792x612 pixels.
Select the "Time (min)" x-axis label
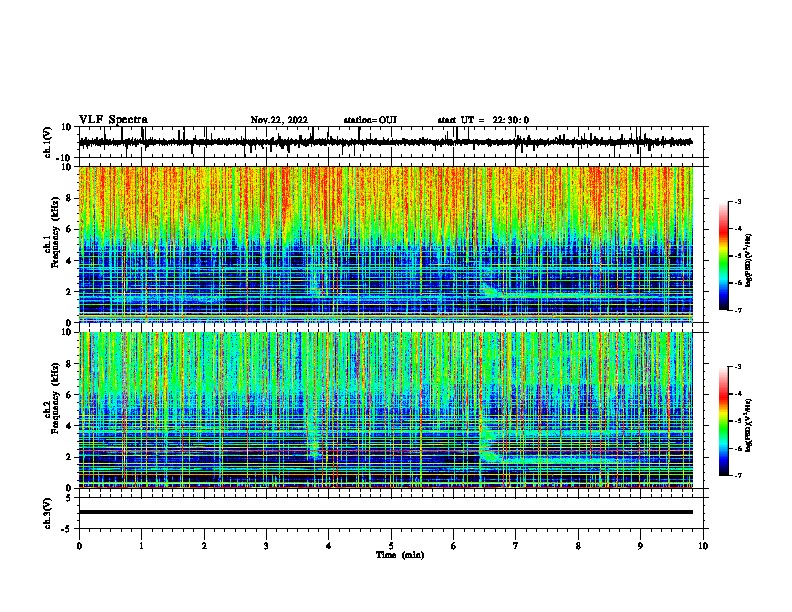pyautogui.click(x=400, y=555)
